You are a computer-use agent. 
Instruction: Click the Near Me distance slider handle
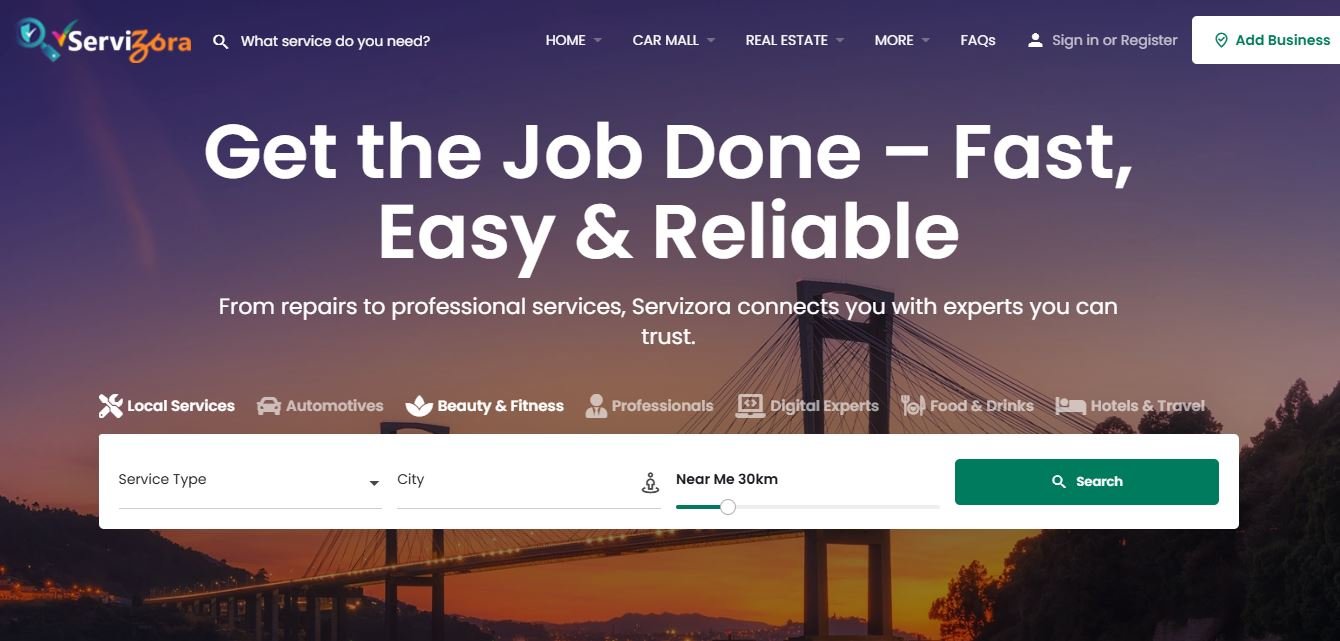(728, 507)
